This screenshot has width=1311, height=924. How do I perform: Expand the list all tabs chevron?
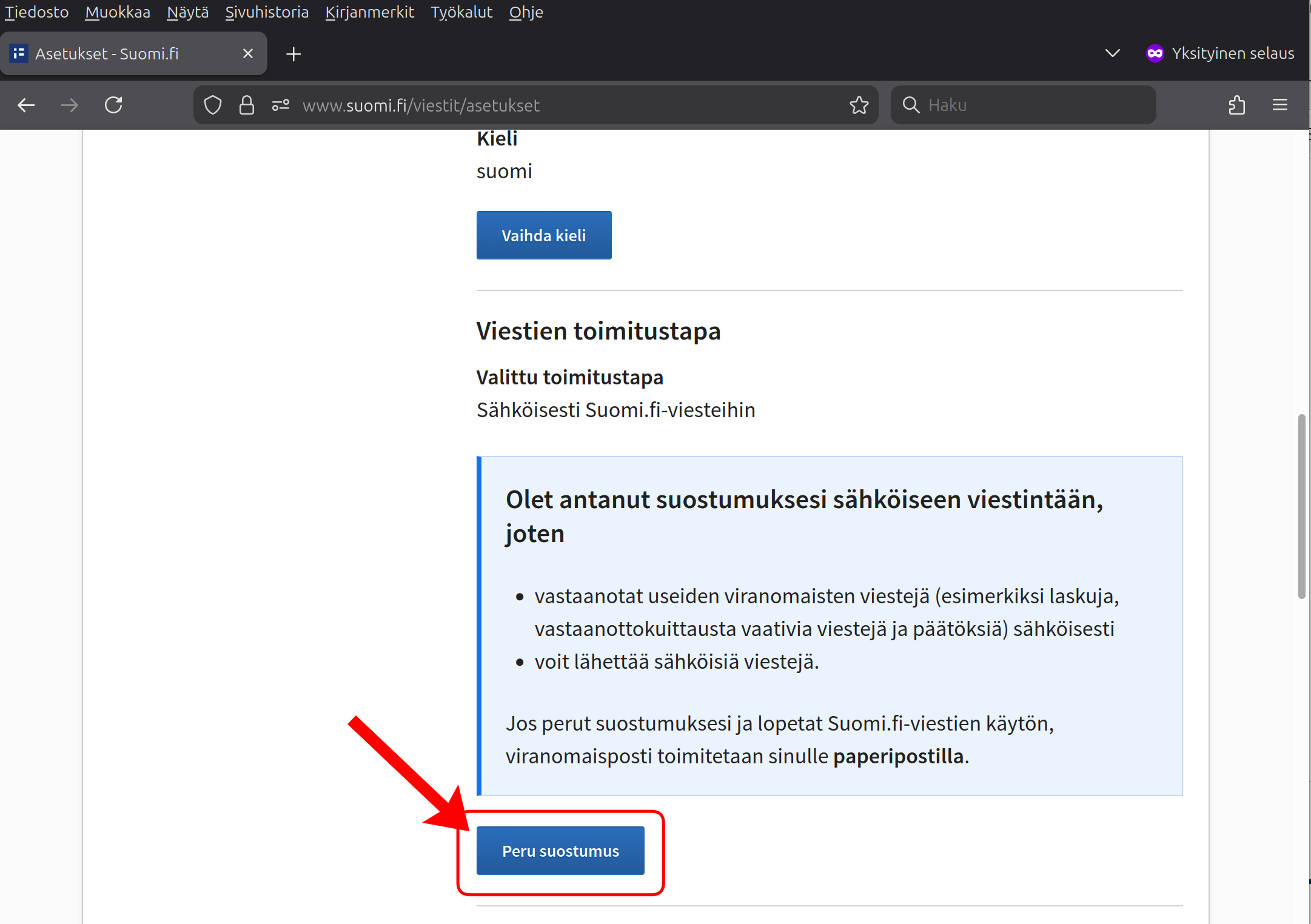[x=1112, y=53]
